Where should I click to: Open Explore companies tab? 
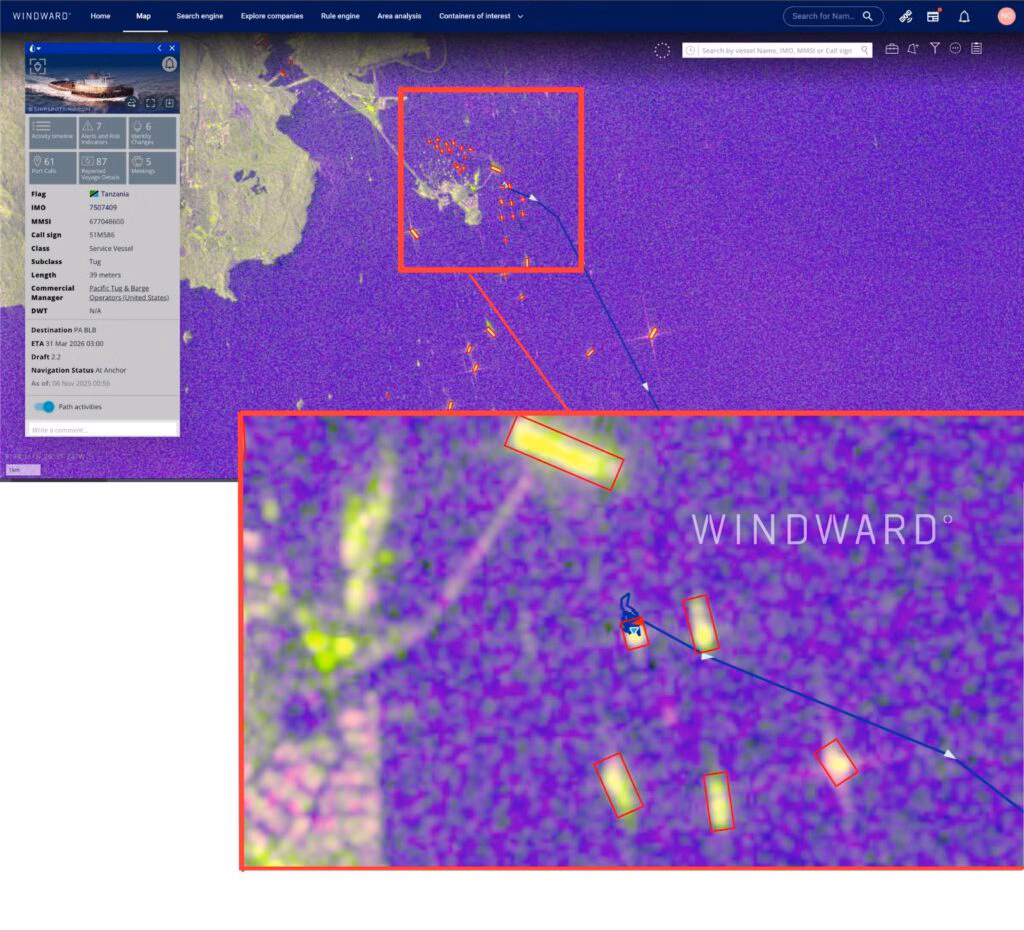click(x=272, y=16)
